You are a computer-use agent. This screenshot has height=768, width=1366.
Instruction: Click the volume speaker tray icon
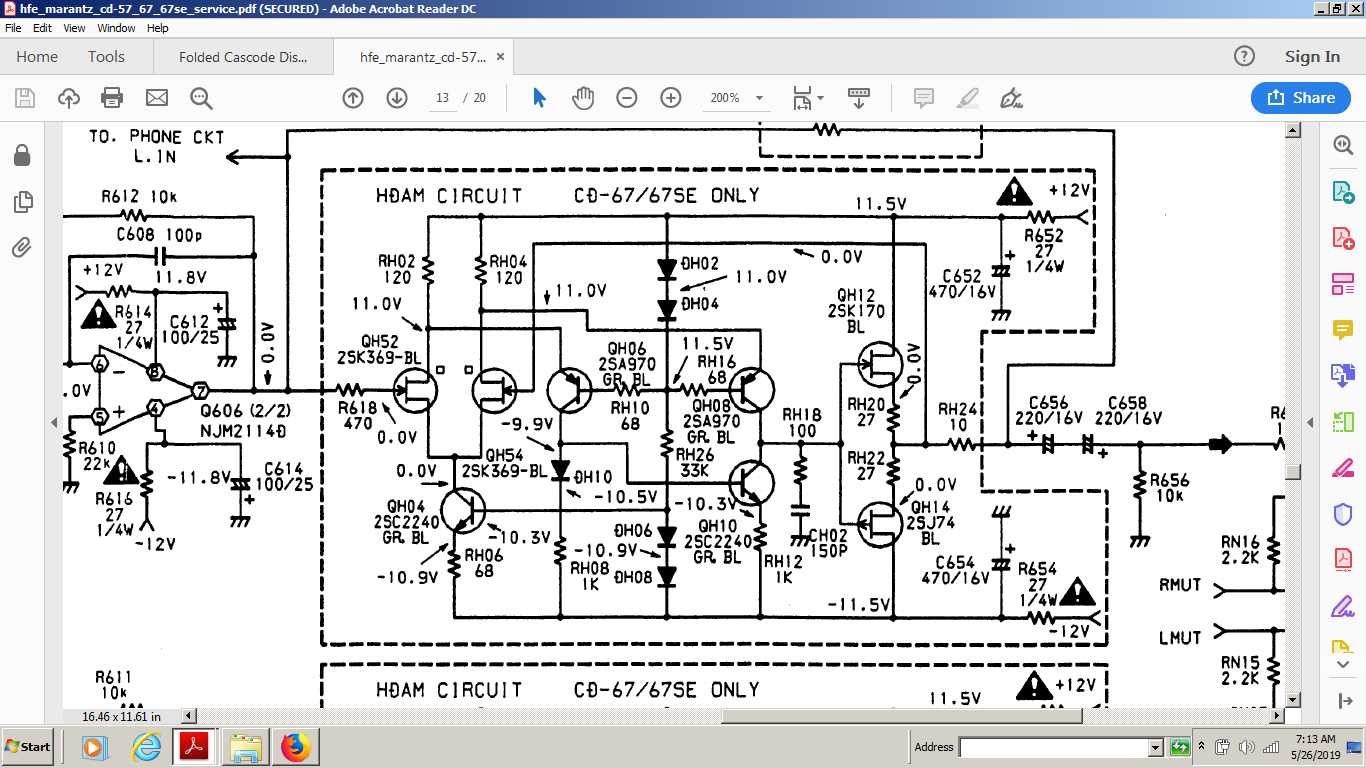pos(1247,747)
